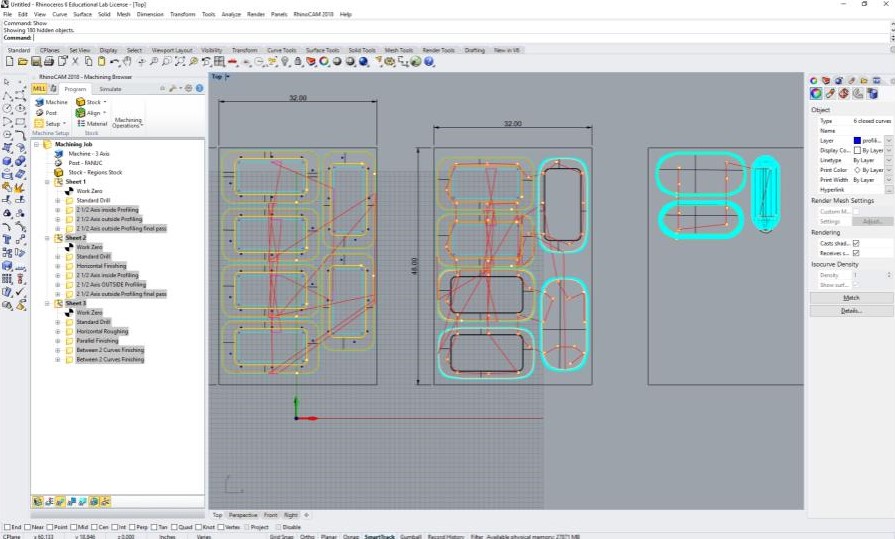Toggle the Receives shadows checkbox
895x539 pixels.
coord(856,253)
